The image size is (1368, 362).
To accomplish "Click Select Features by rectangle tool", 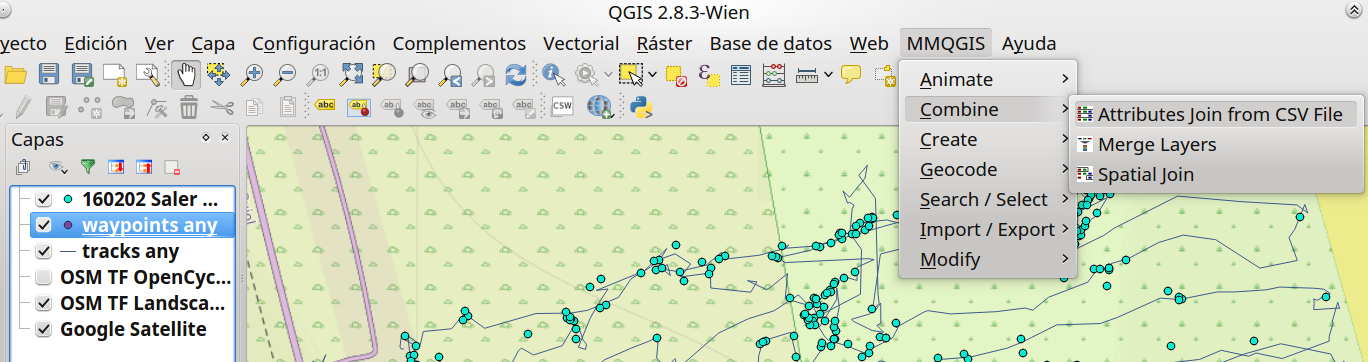I will tap(630, 74).
